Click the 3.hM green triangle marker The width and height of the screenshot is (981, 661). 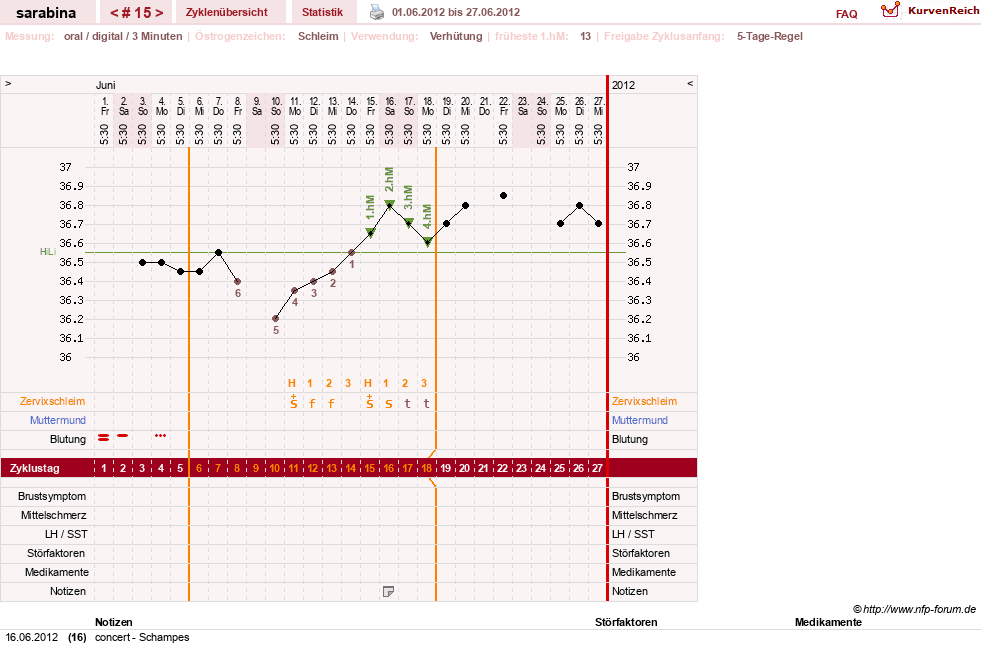409,223
